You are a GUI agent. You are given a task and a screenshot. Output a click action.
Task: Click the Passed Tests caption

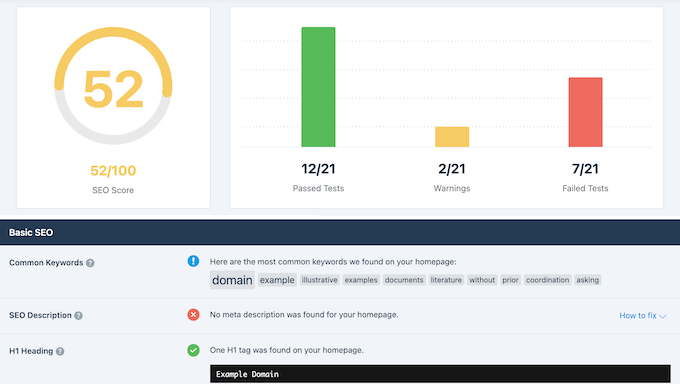[x=318, y=188]
